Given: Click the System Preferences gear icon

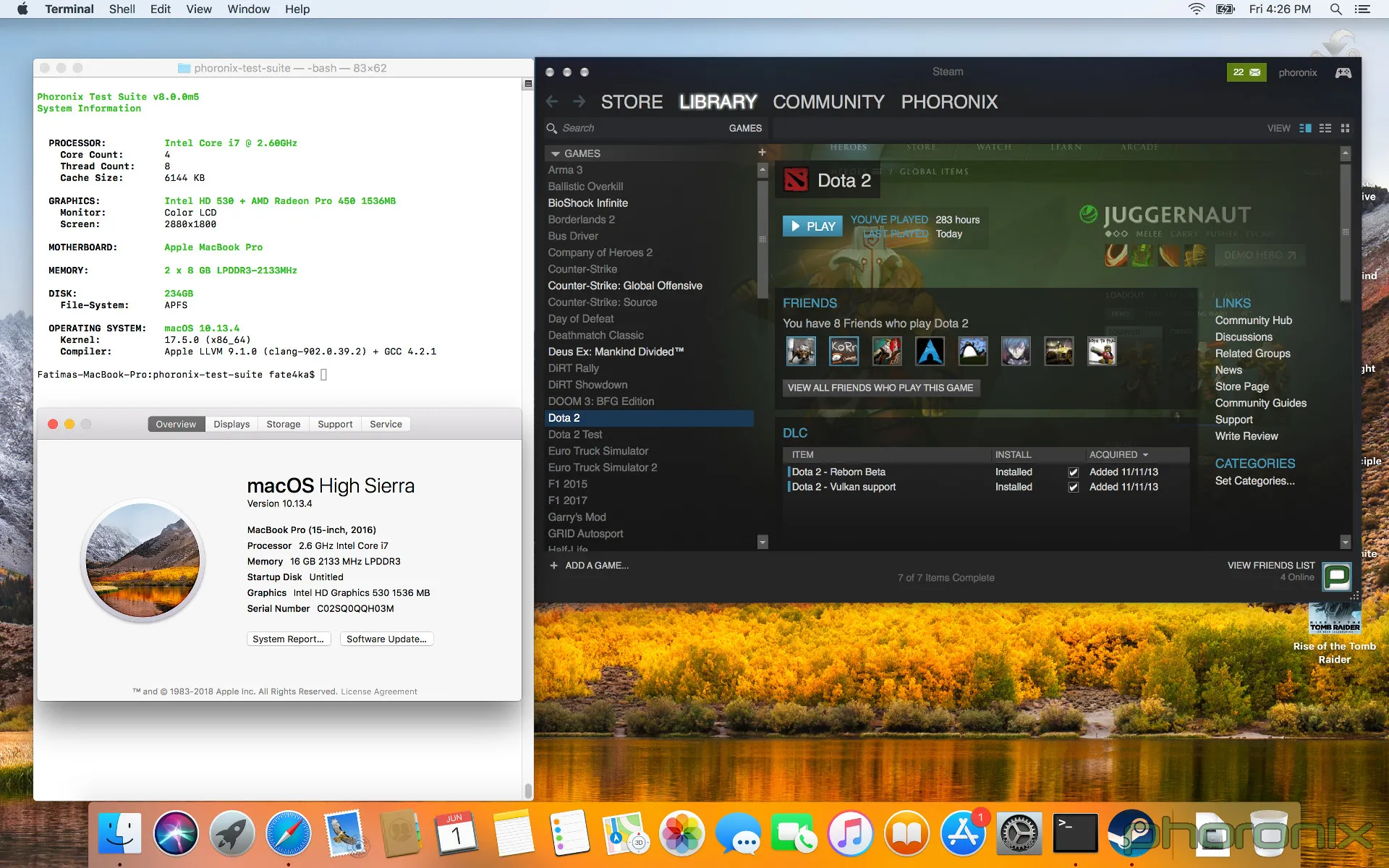Looking at the screenshot, I should [x=1019, y=832].
